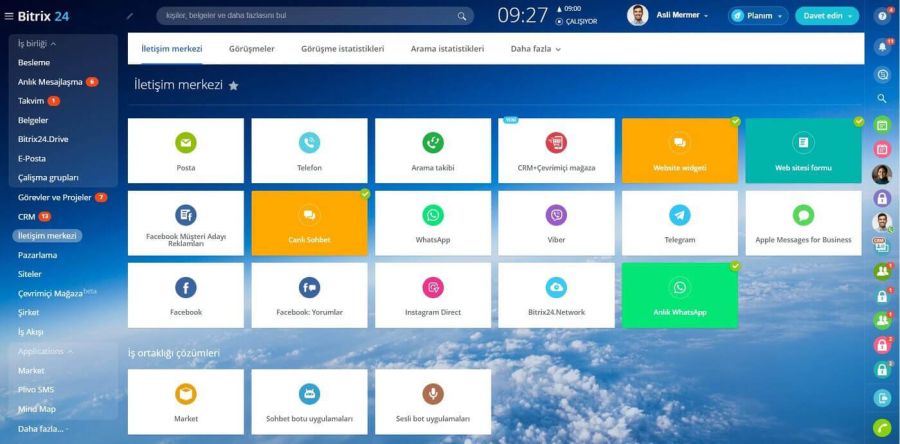
Task: Open CRM+Çevrimiçi mağaza tile
Action: click(556, 151)
